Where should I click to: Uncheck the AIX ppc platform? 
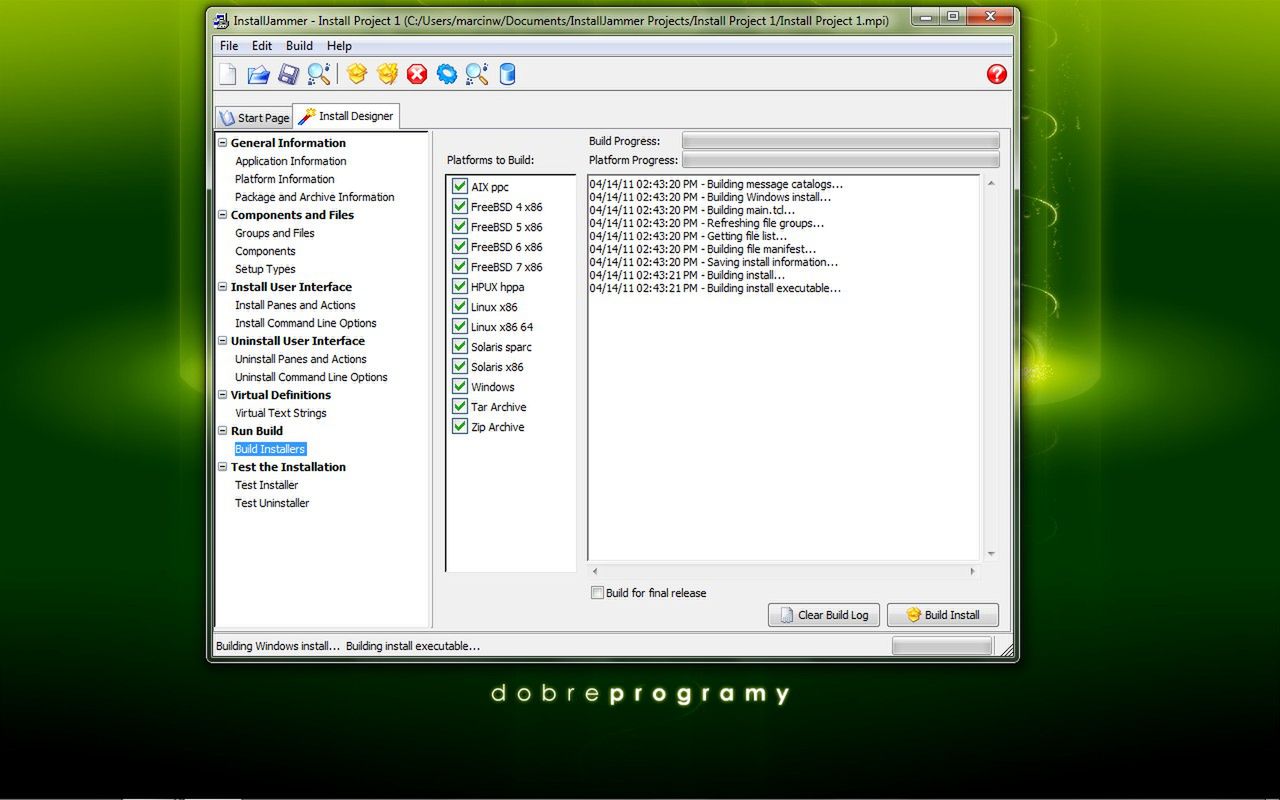(x=460, y=186)
